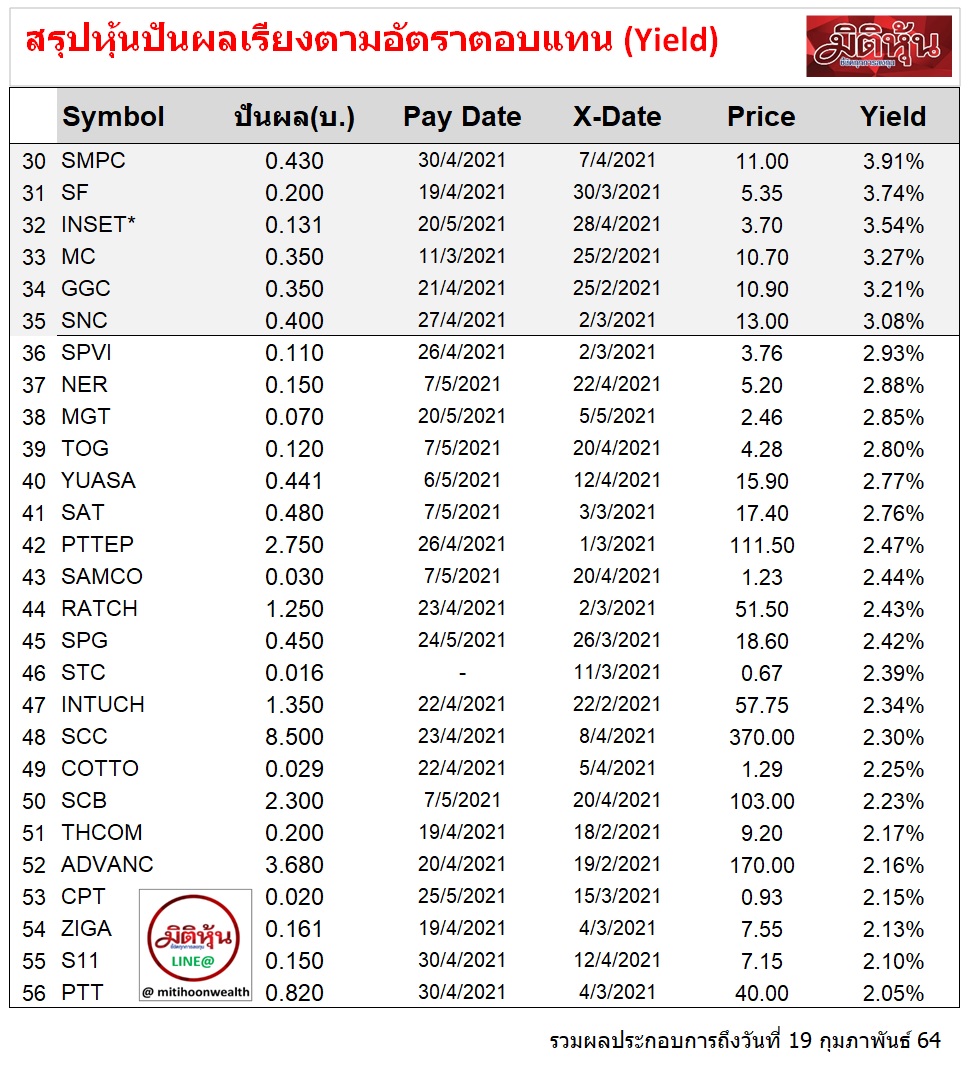The width and height of the screenshot is (969, 1071).
Task: Click the footer note dated 19 กุมภาพันธ์ 64
Action: 745,1040
